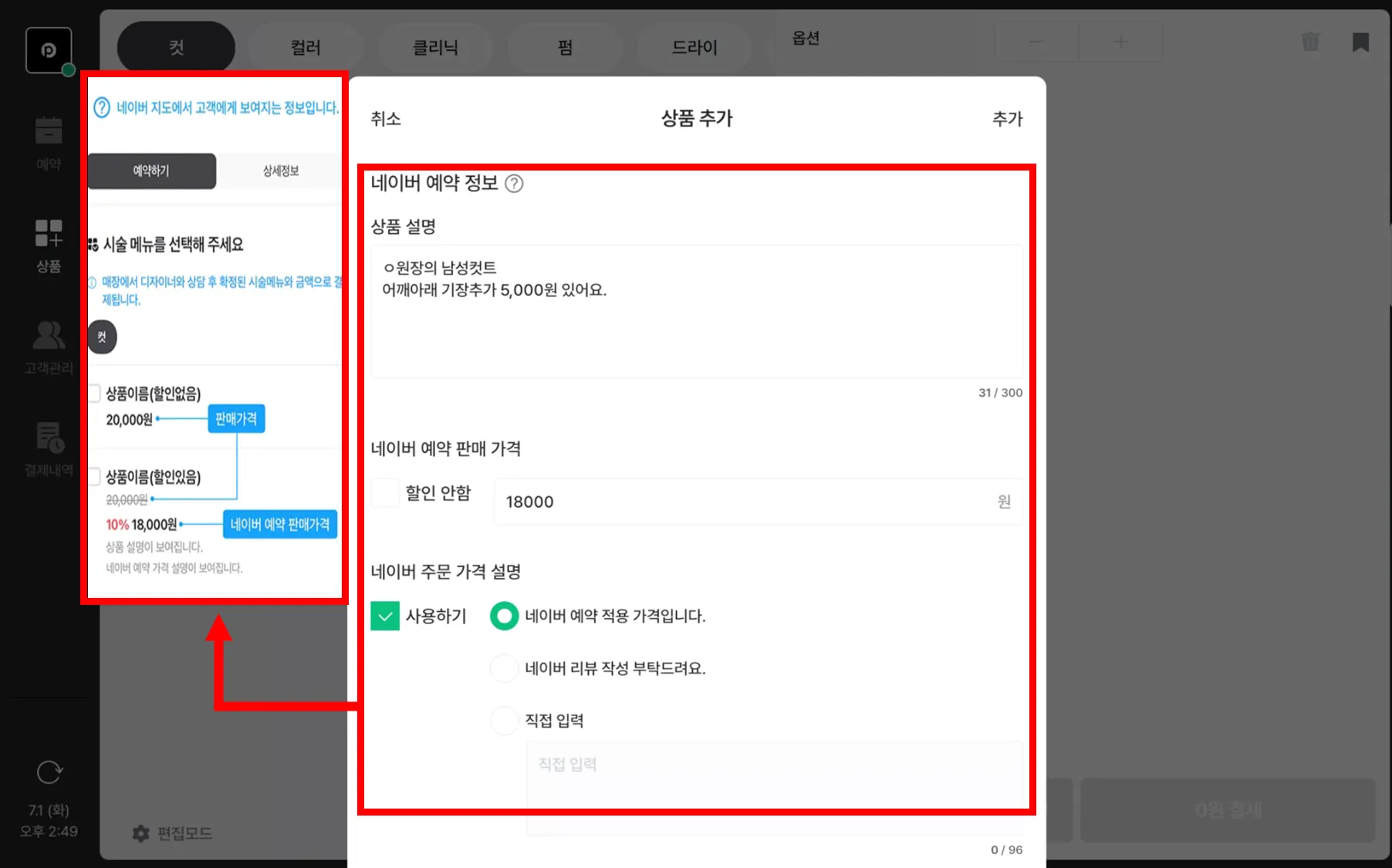Click the 시술 메뉴를 선택해 주세요 heading

click(x=174, y=245)
